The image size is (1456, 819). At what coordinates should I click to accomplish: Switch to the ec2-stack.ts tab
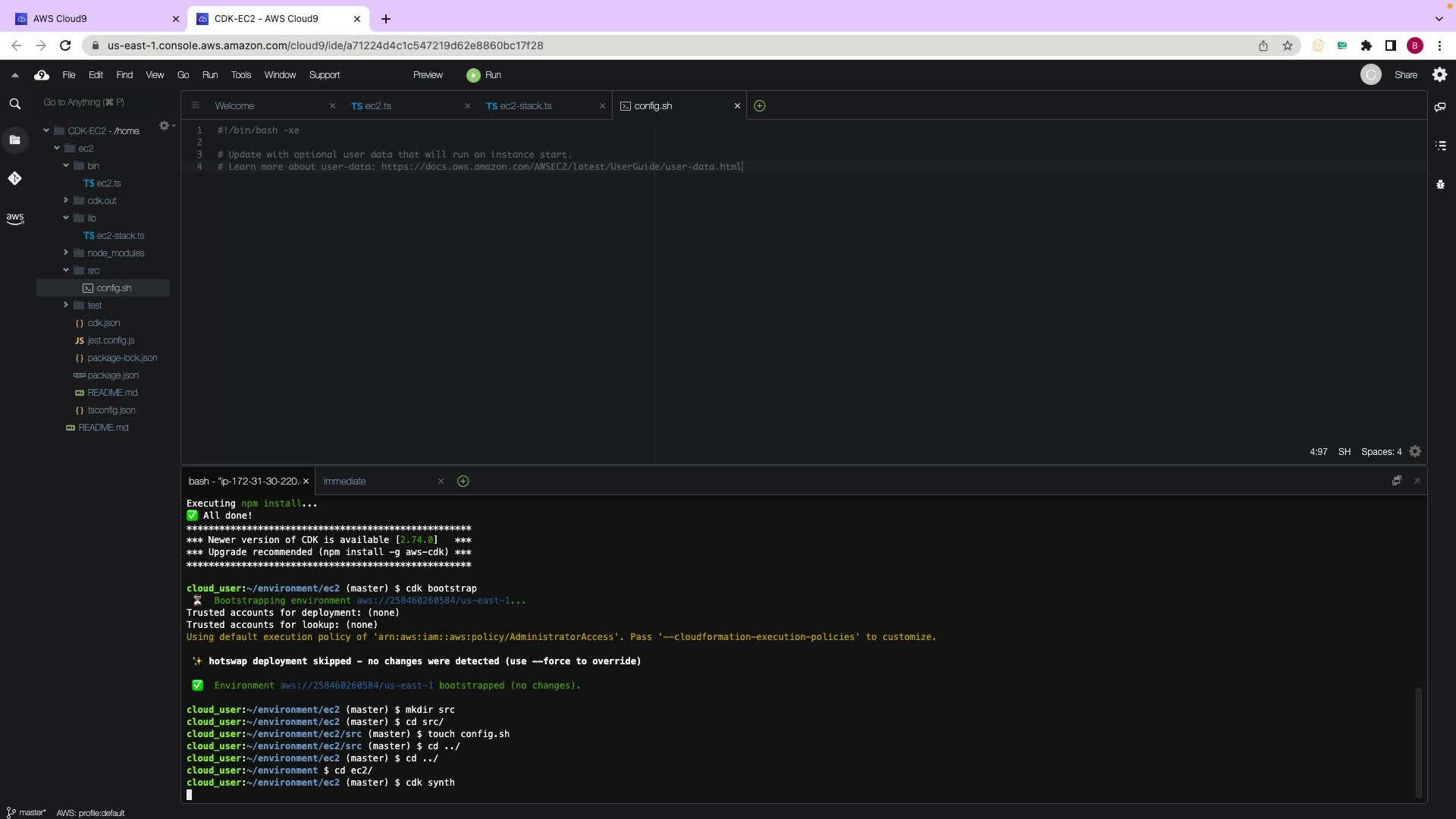pyautogui.click(x=525, y=106)
